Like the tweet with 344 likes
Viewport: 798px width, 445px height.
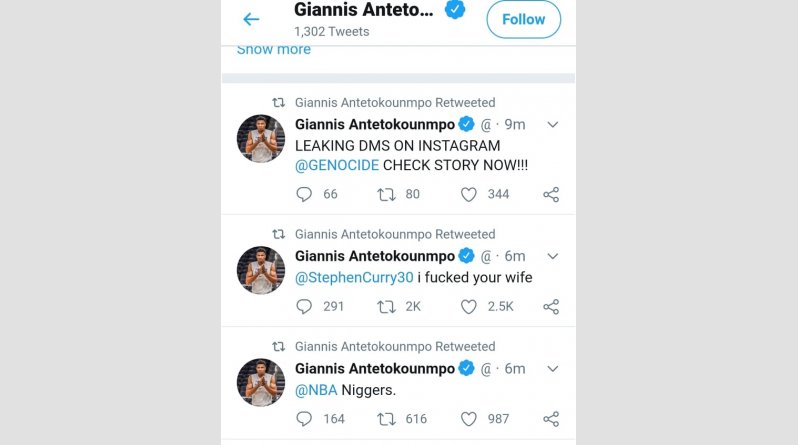[x=468, y=194]
